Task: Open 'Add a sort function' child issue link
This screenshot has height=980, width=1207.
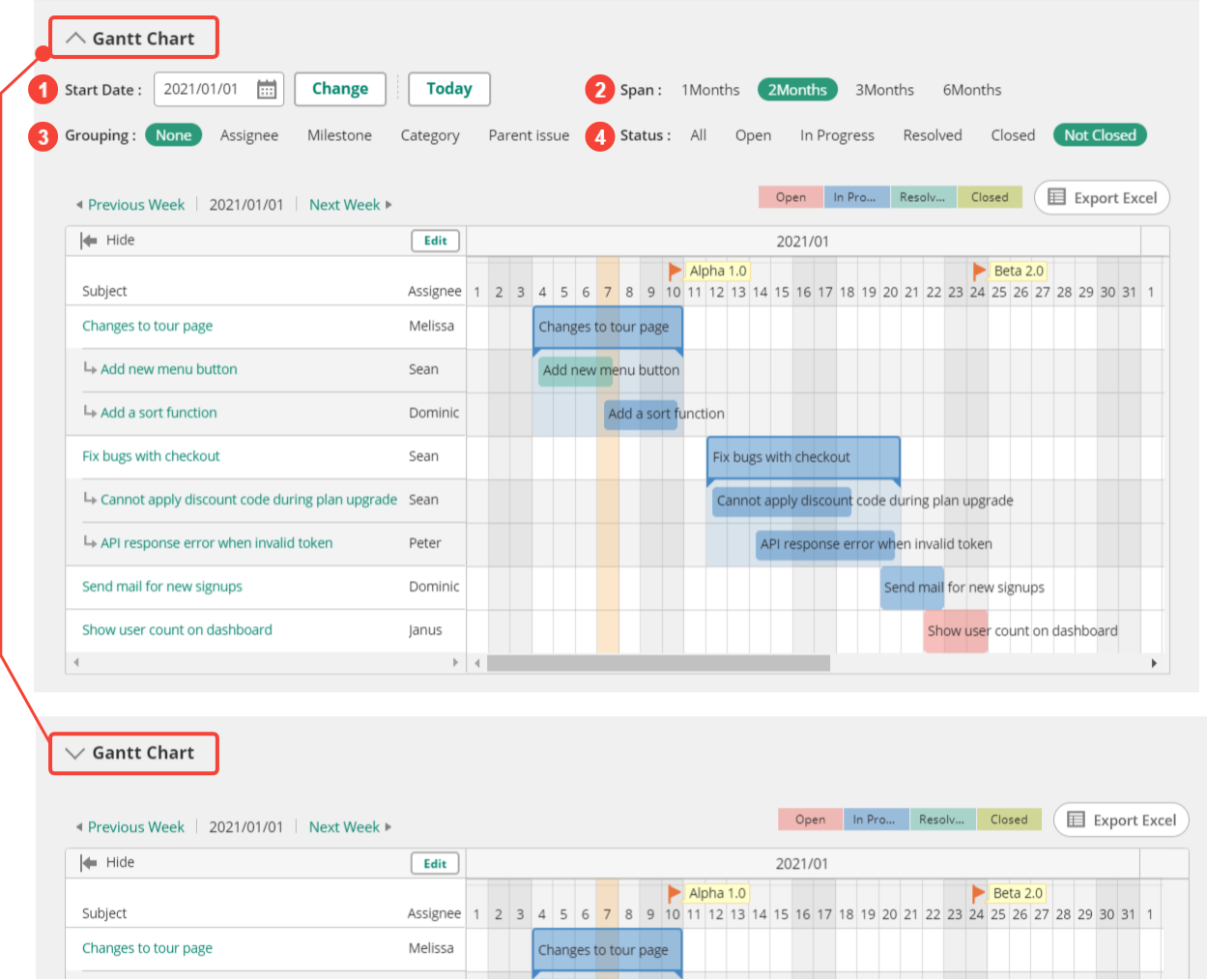Action: [x=158, y=413]
